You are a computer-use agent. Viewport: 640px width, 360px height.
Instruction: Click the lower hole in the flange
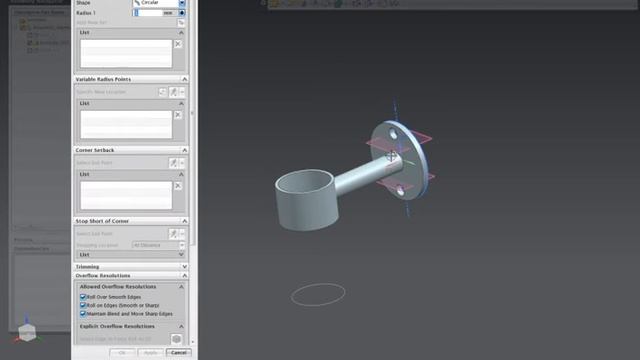pyautogui.click(x=400, y=191)
